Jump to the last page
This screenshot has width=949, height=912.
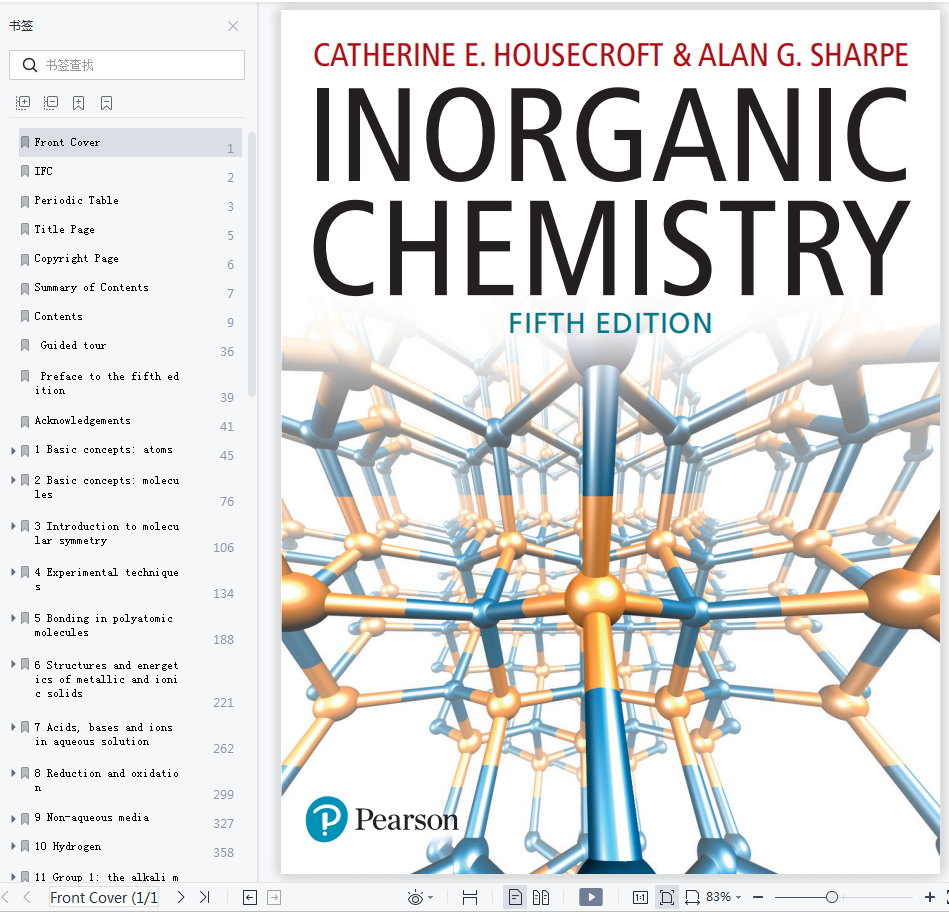[205, 897]
